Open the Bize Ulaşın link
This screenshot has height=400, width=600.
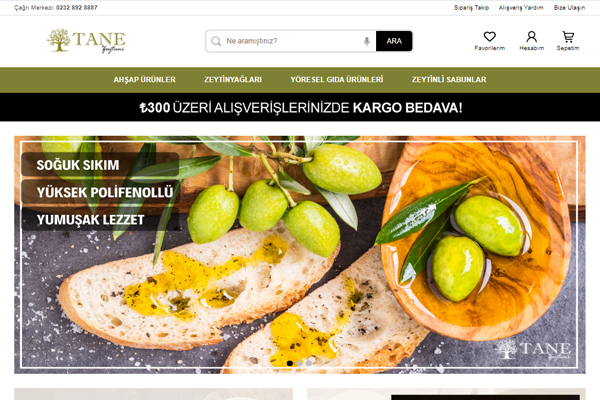(x=569, y=8)
